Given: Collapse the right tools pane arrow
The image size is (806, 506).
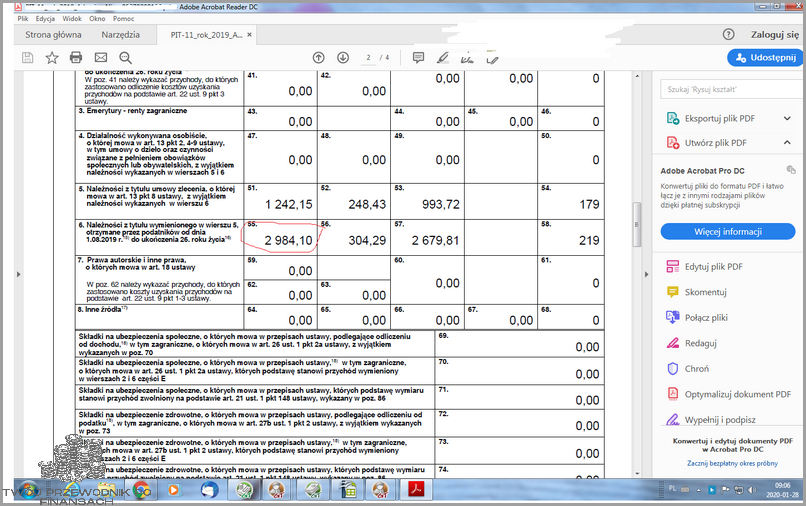Looking at the screenshot, I should 646,274.
